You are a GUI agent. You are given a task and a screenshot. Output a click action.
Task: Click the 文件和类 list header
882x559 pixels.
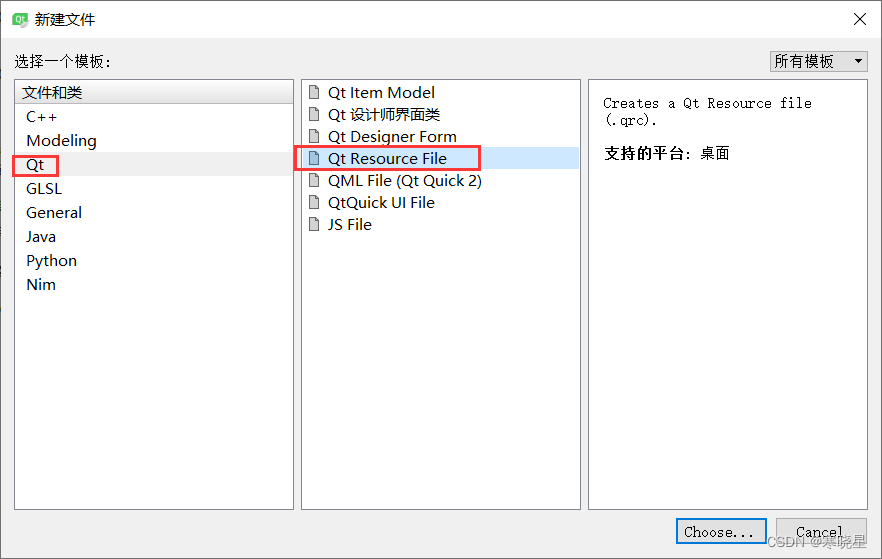point(154,92)
